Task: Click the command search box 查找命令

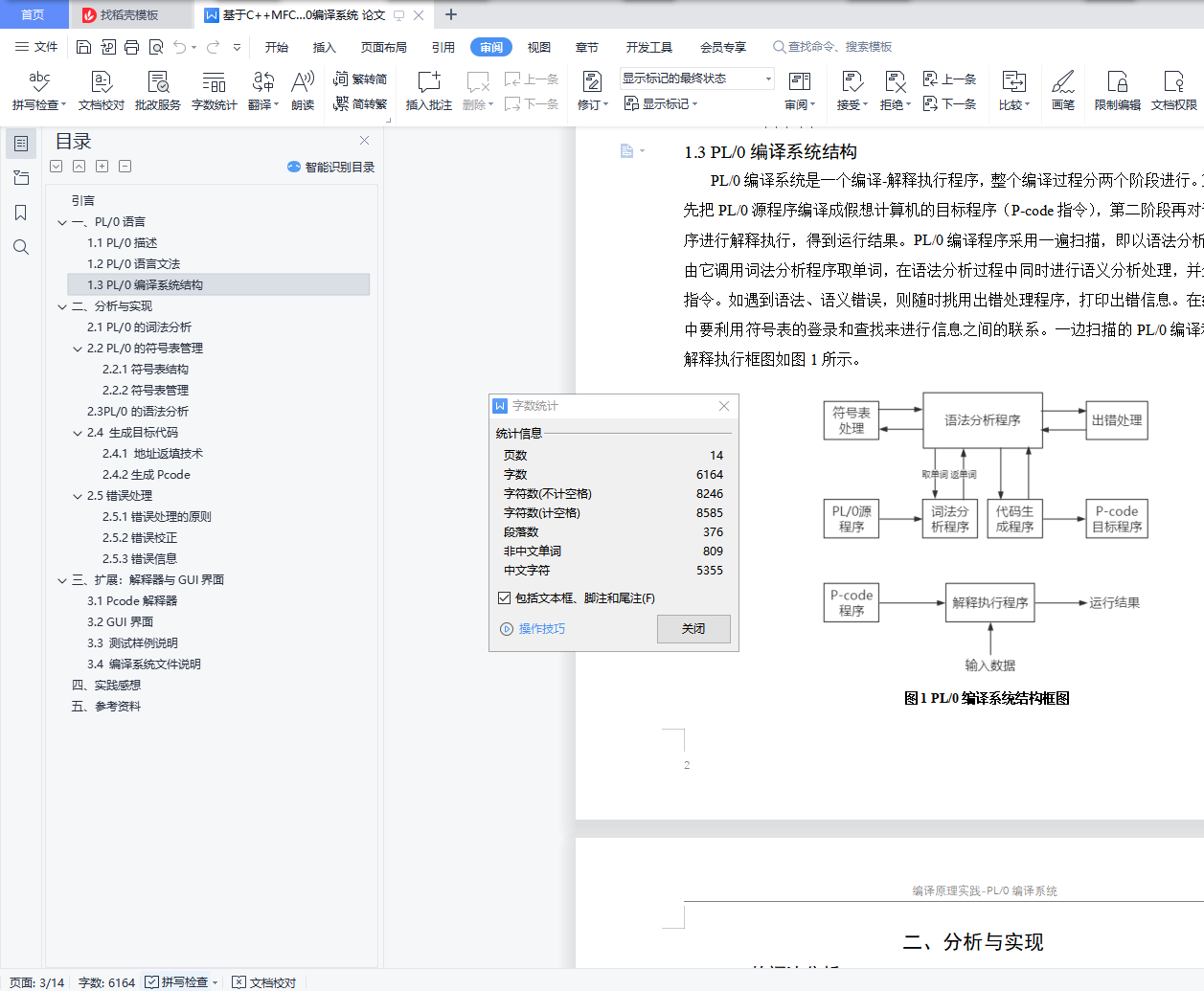Action: click(833, 47)
